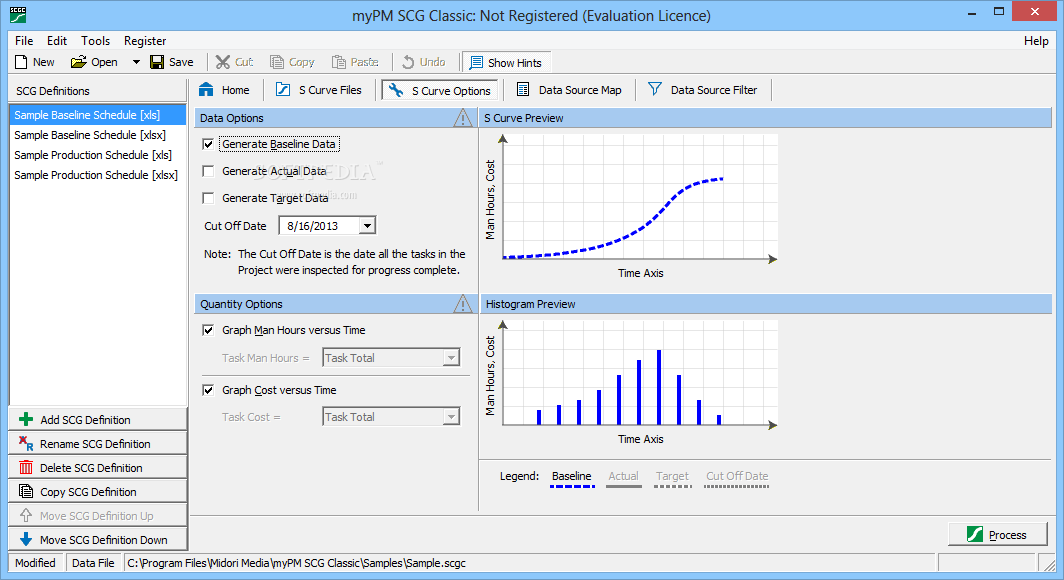Switch to the Data Source Map tab
1064x580 pixels.
click(x=569, y=90)
